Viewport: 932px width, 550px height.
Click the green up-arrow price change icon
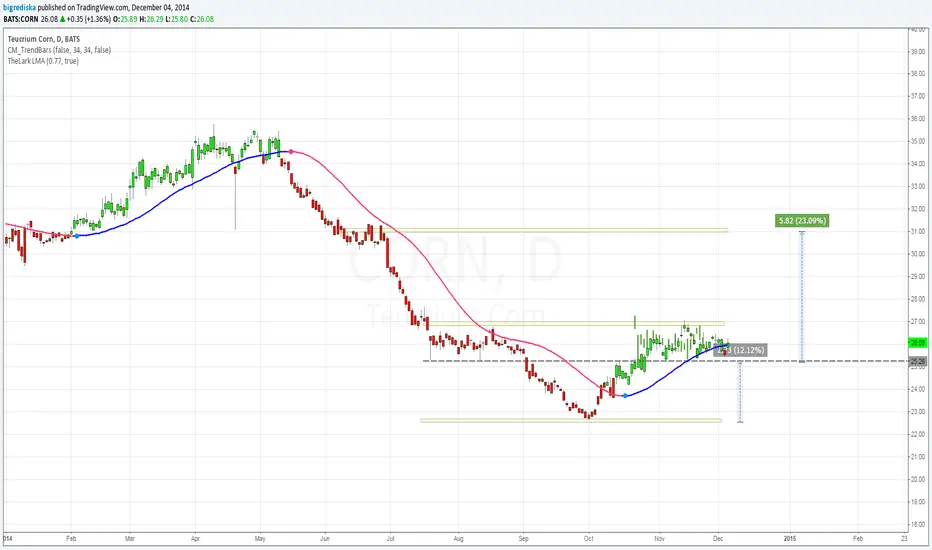(x=62, y=19)
